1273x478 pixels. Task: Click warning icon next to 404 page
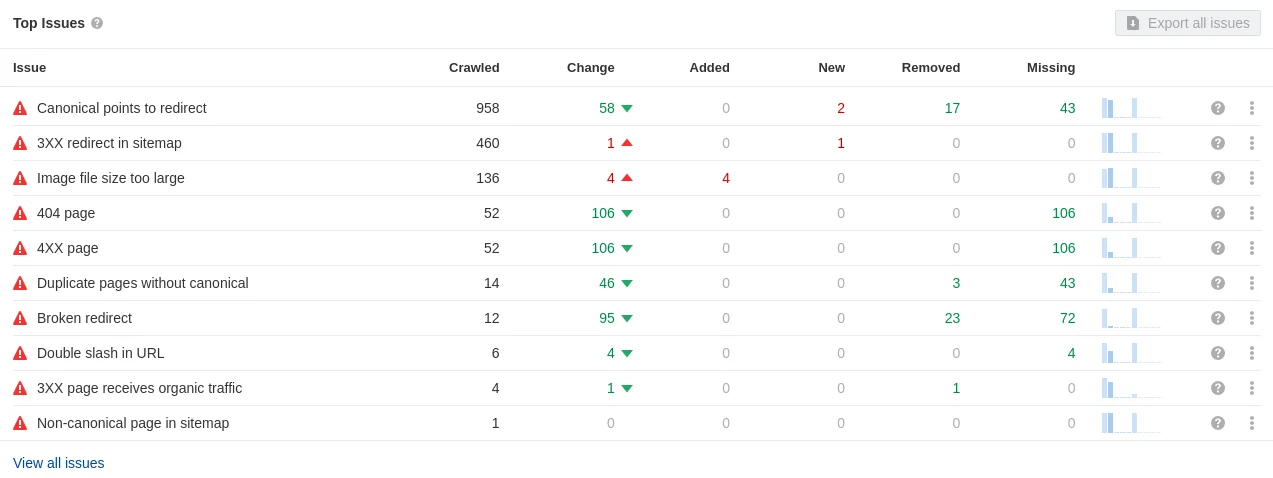(20, 213)
